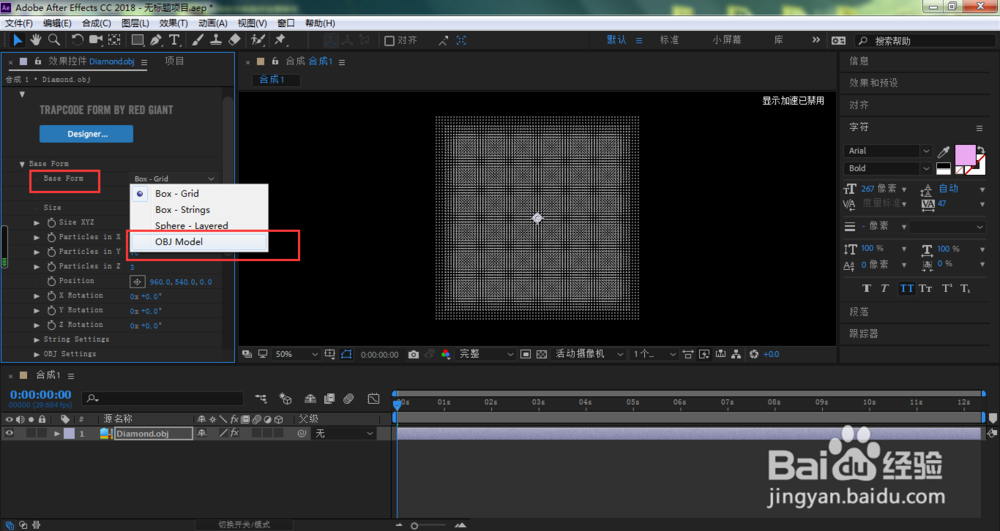Image resolution: width=1000 pixels, height=531 pixels.
Task: Open the Arial font family dropdown
Action: (888, 151)
